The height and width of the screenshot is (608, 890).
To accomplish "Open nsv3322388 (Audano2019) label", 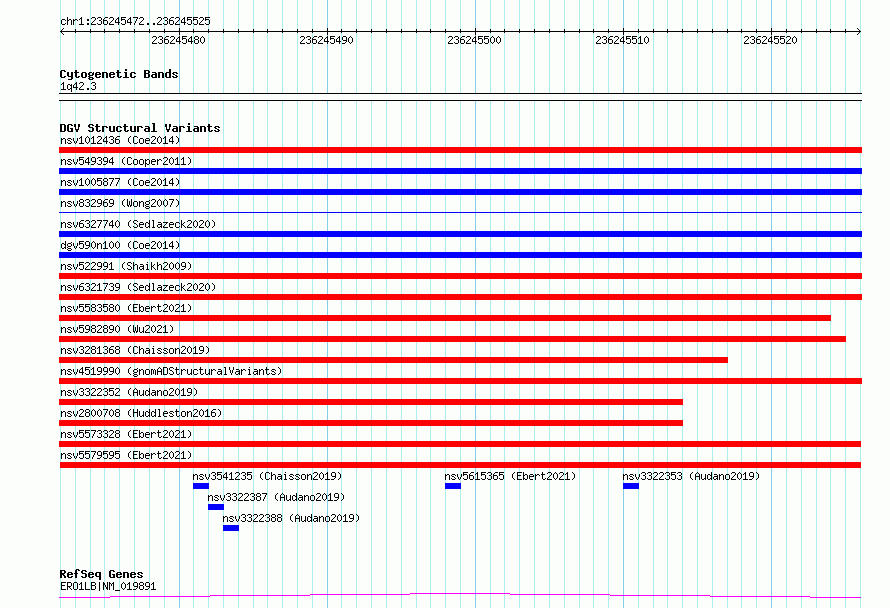I will click(291, 518).
